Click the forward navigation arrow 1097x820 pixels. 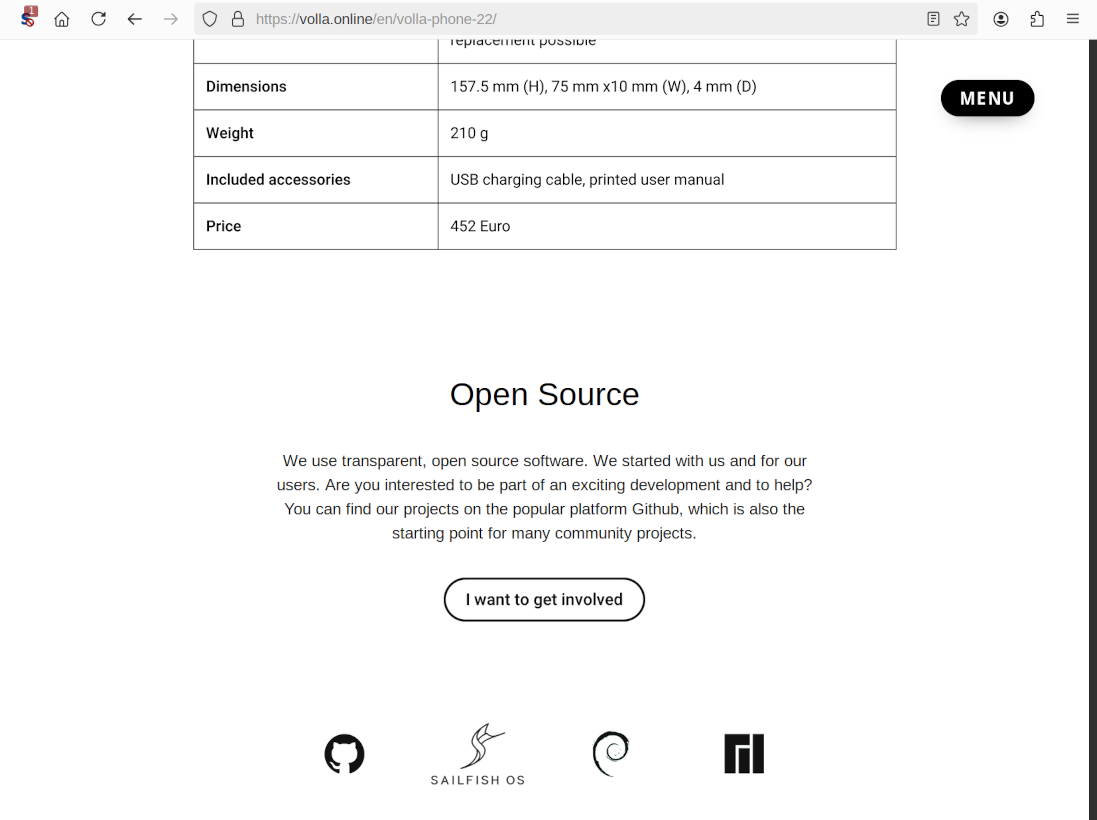(x=171, y=19)
